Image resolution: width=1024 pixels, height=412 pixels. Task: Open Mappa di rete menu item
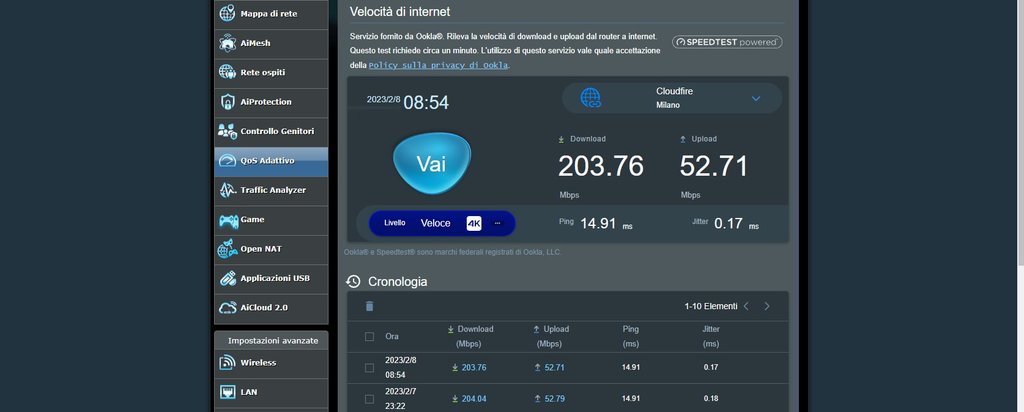(271, 14)
